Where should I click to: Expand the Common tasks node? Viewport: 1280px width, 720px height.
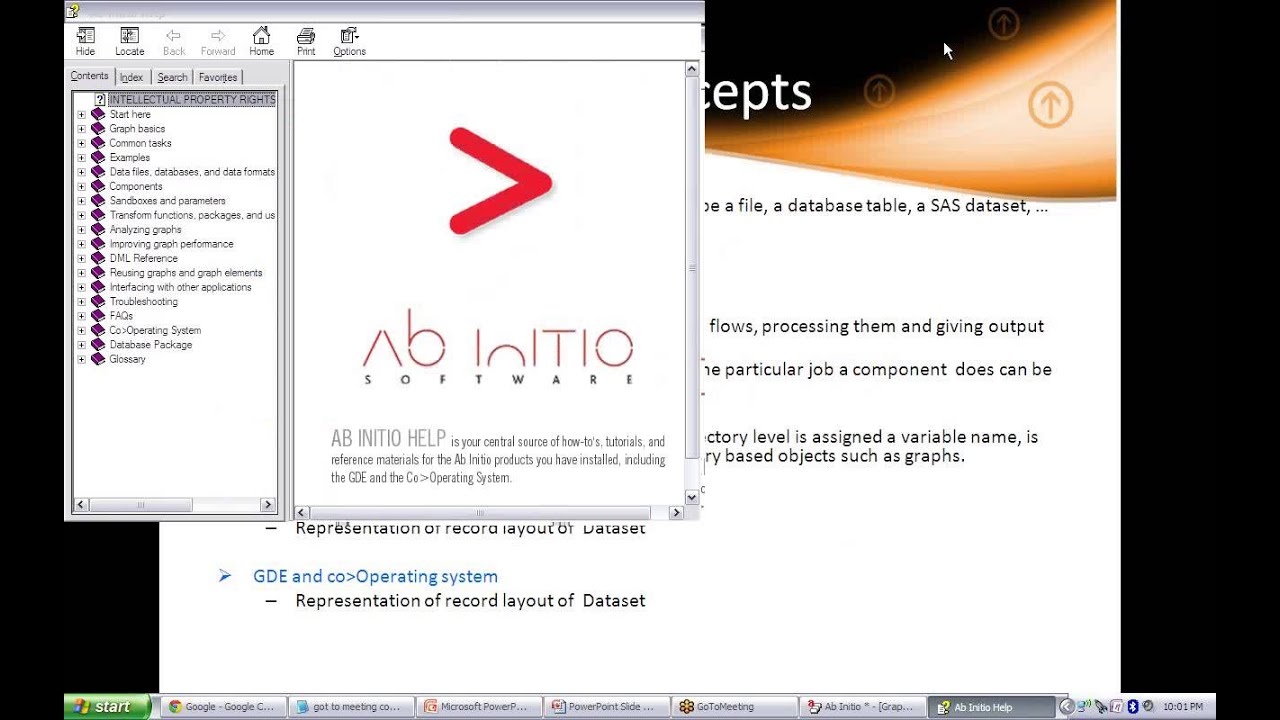[x=82, y=143]
